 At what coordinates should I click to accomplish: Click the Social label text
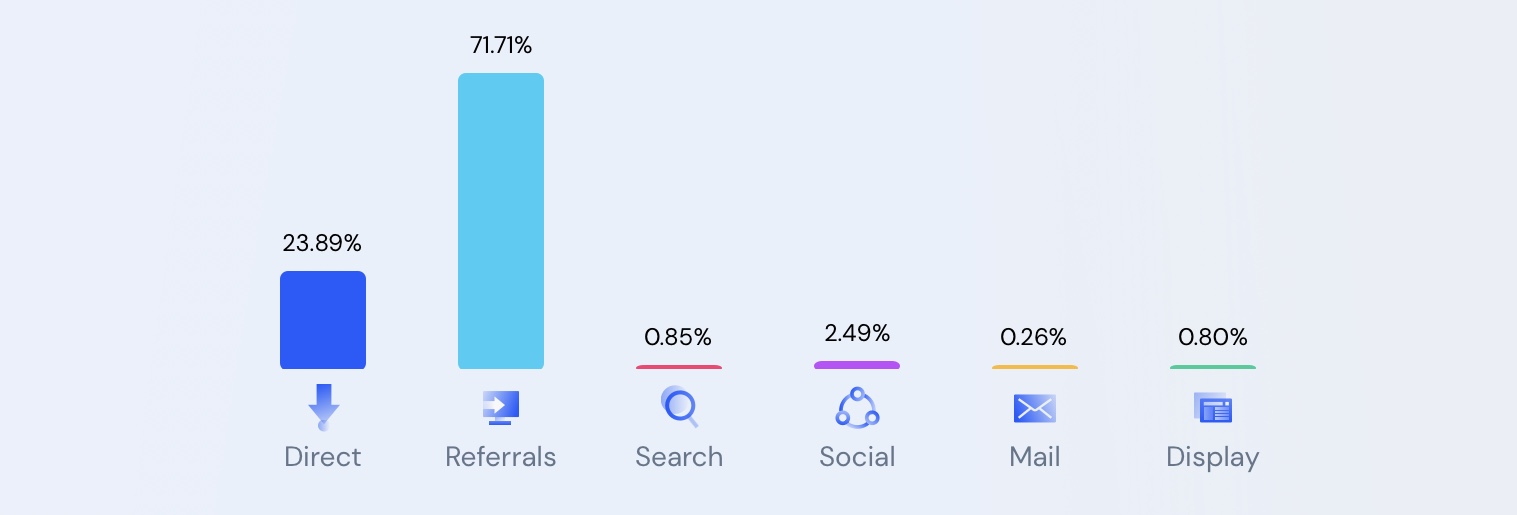[x=857, y=457]
